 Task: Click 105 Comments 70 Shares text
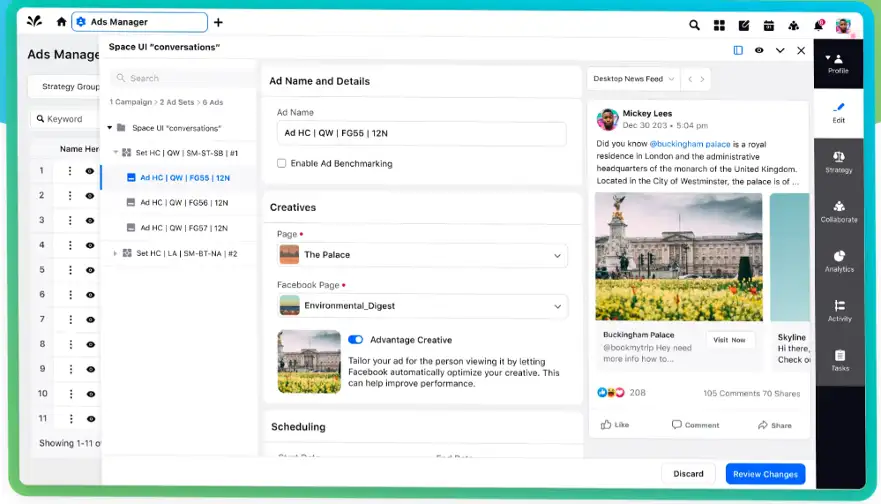point(752,393)
